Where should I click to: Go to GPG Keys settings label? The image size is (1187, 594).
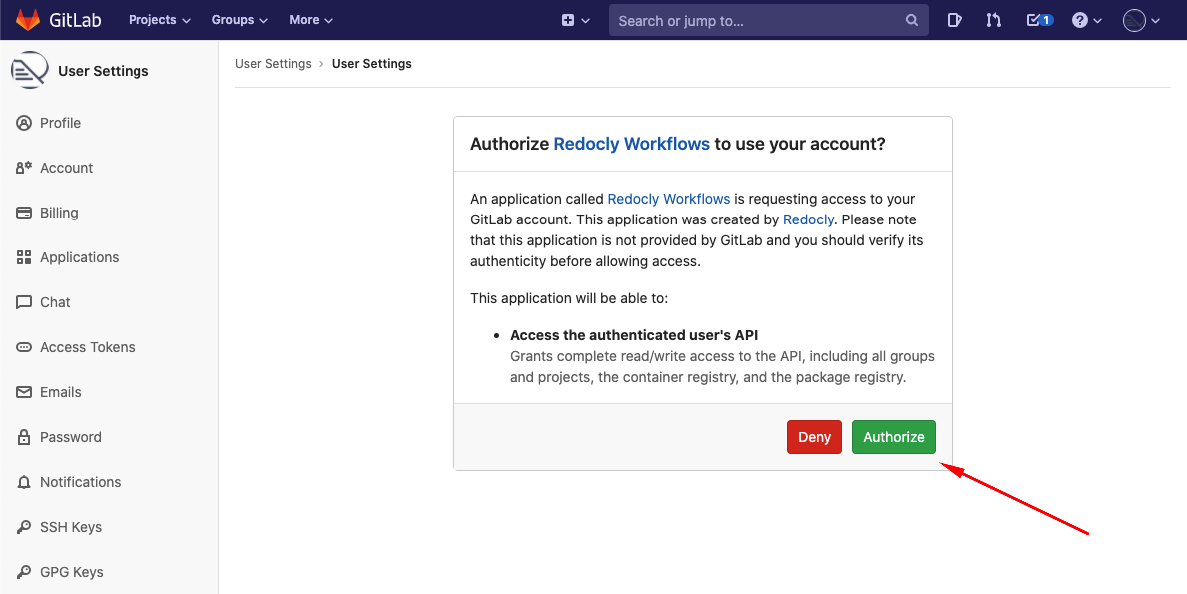point(72,572)
